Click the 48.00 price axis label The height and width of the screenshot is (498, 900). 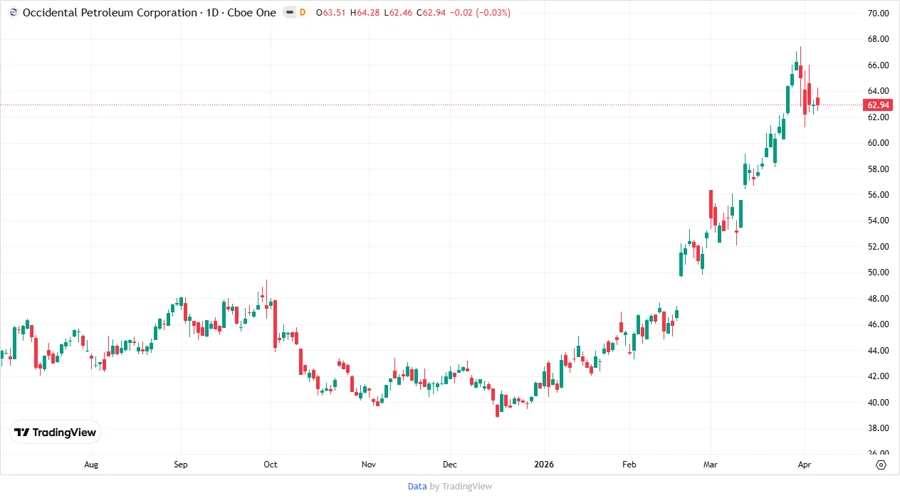click(x=878, y=298)
